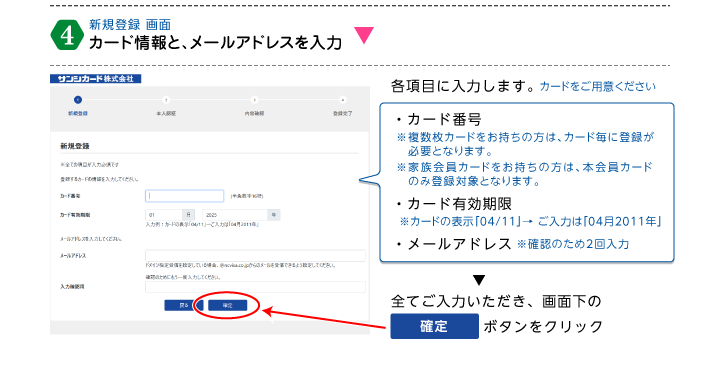This screenshot has width=720, height=366.
Task: Click the small 確定 button inside the form
Action: coord(228,305)
